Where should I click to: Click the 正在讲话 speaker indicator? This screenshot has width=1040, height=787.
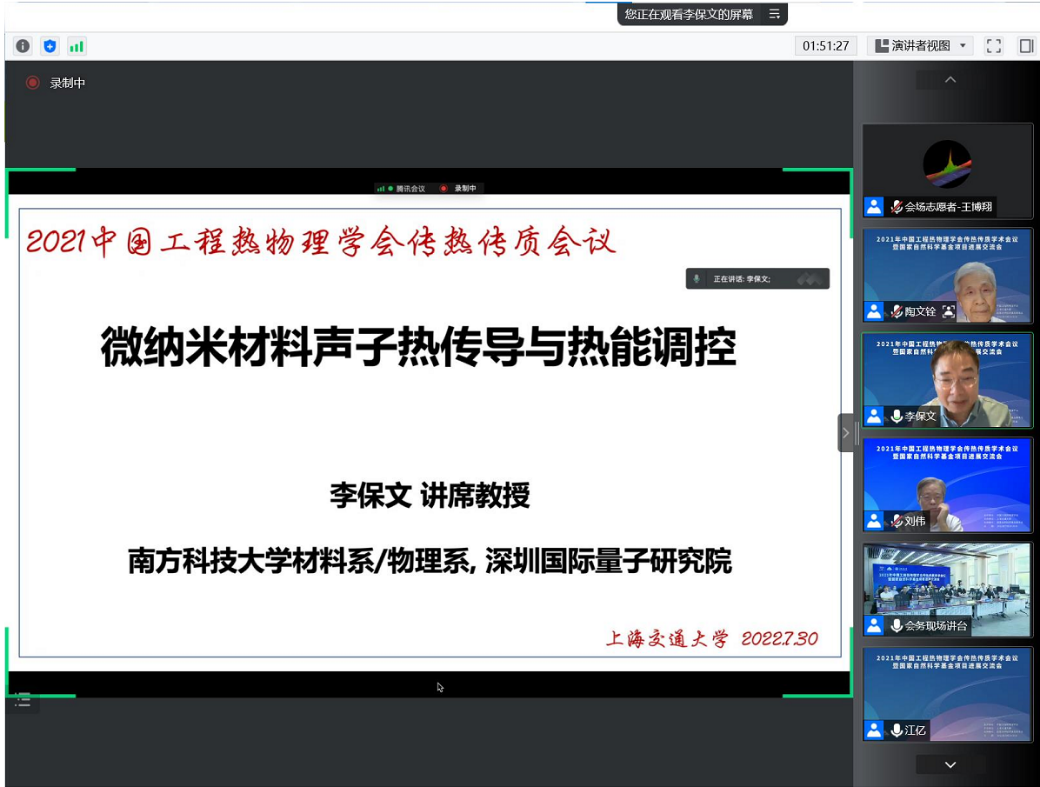pos(757,279)
